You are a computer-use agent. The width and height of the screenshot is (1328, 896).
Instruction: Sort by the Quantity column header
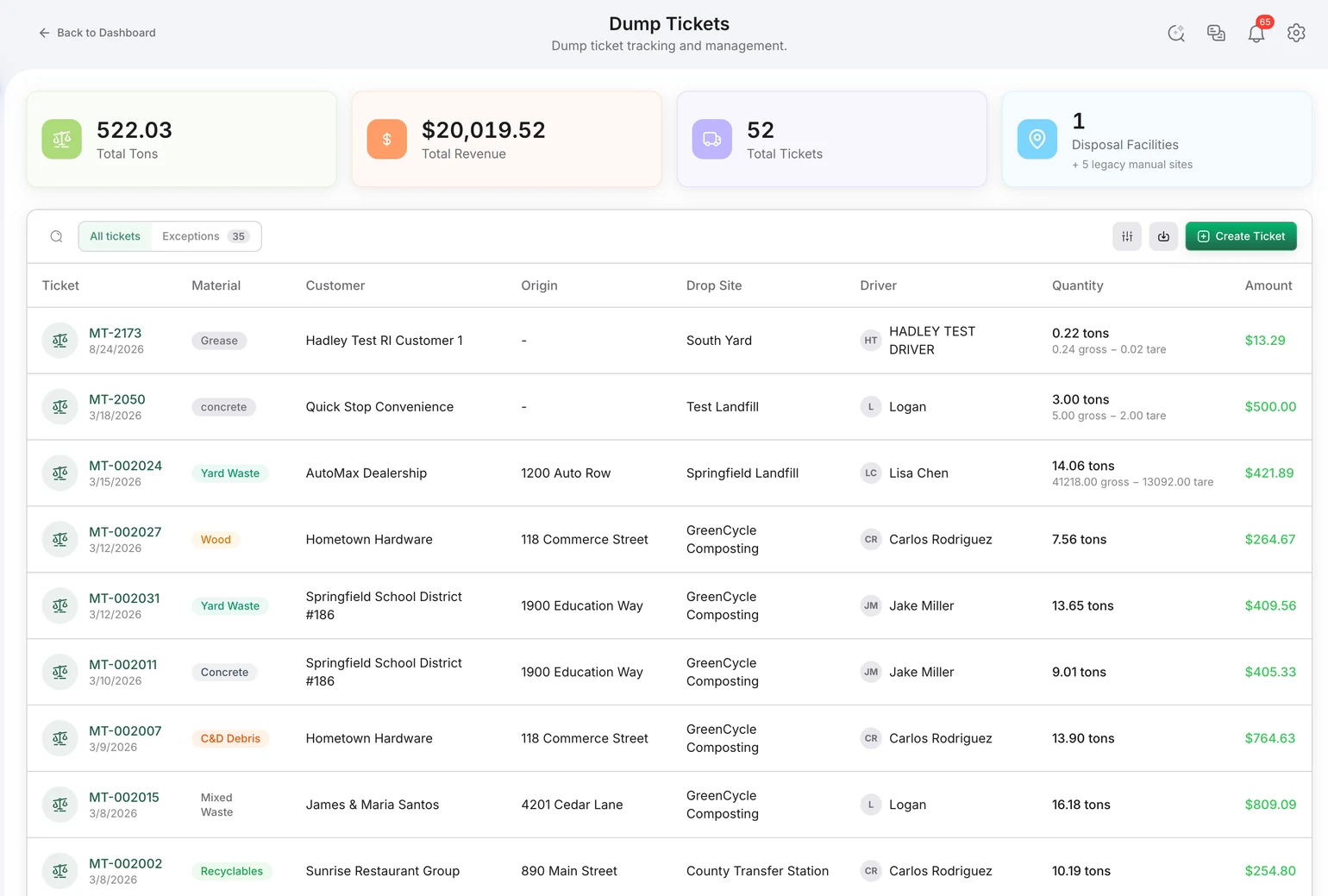1078,285
